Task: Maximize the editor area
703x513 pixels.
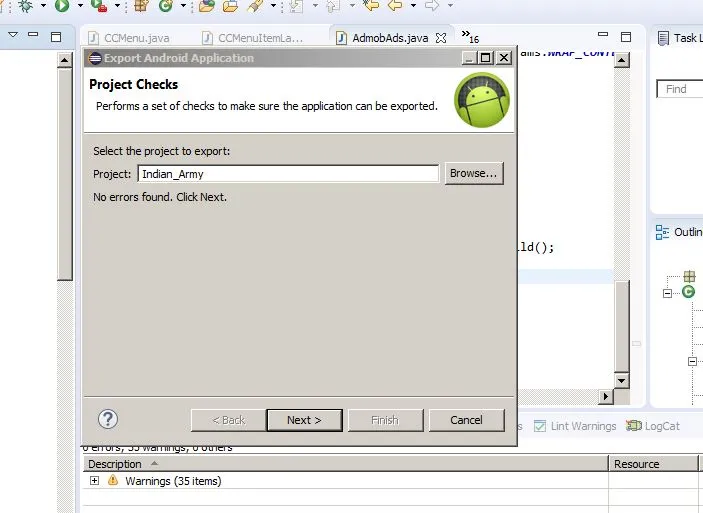Action: (x=626, y=37)
